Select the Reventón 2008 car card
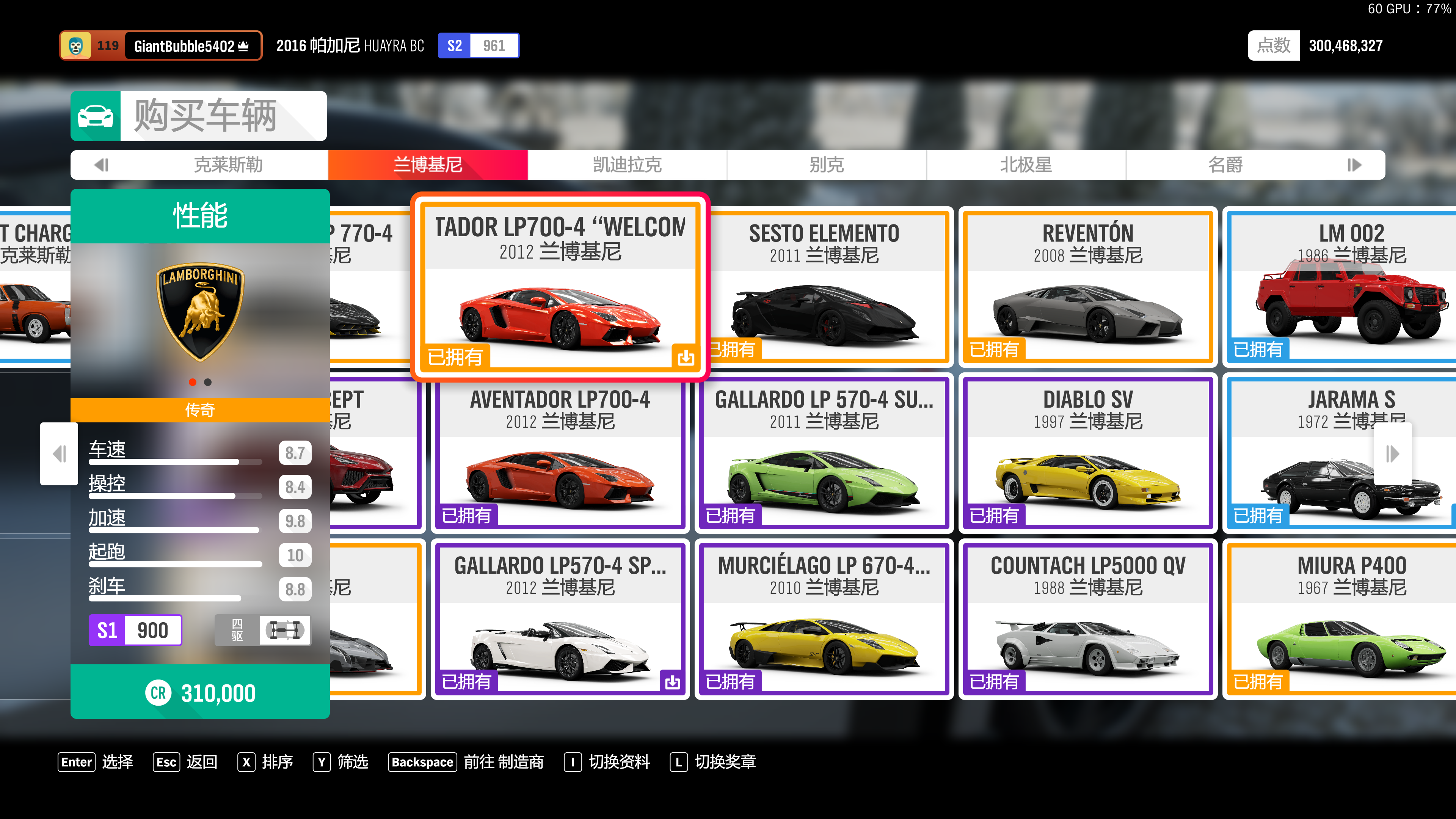The image size is (1456, 819). [1087, 287]
